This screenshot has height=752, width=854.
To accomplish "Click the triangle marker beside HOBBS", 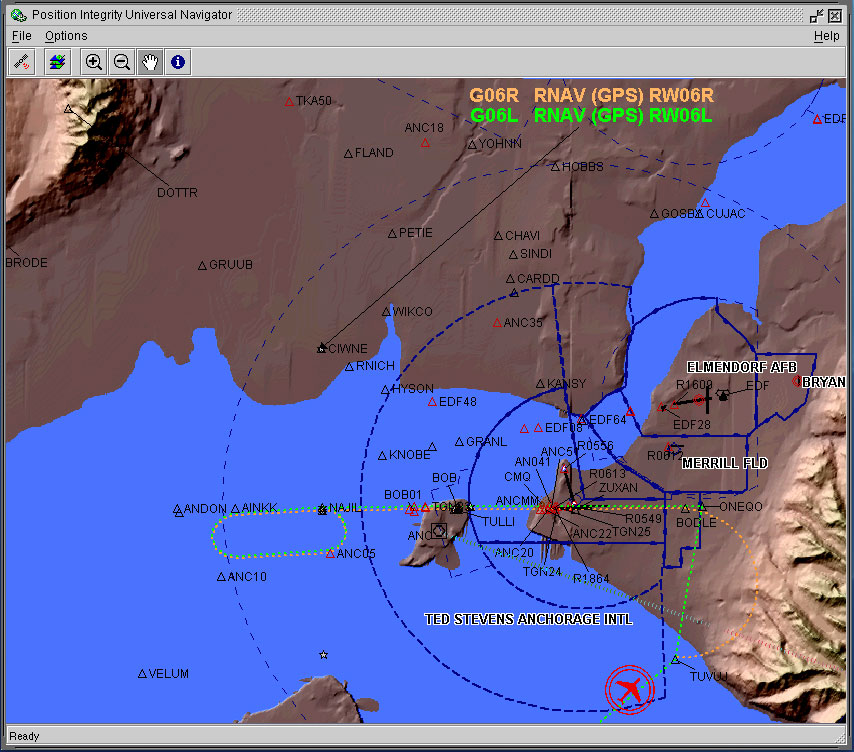I will tap(555, 167).
